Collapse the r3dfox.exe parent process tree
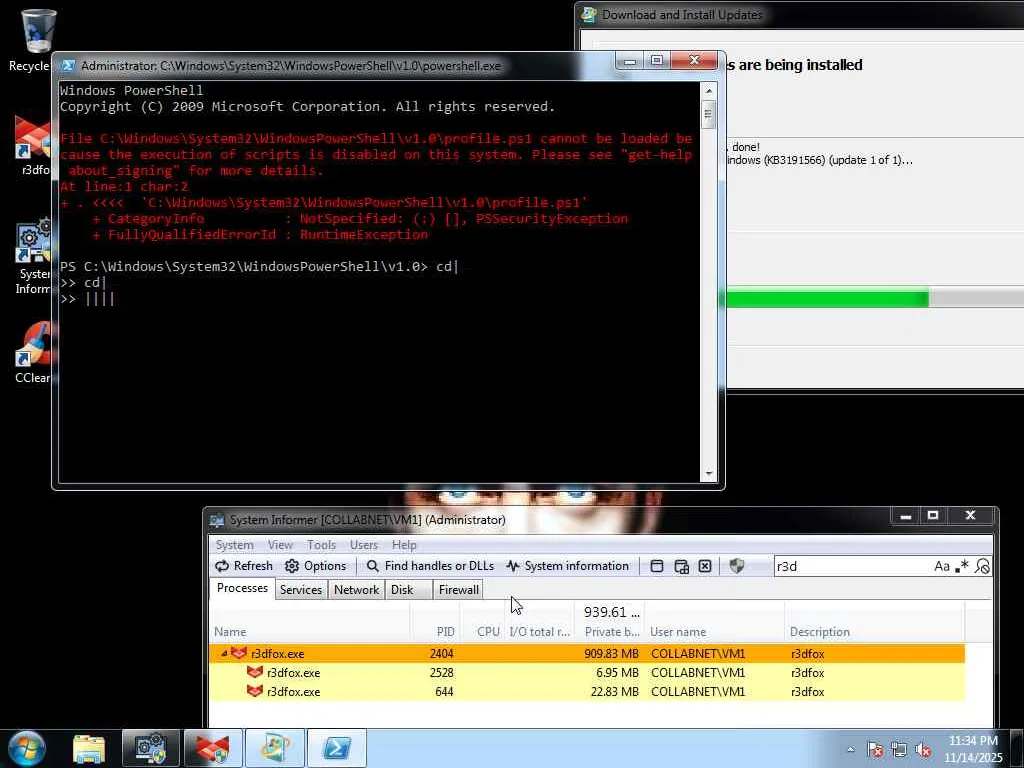 coord(224,654)
